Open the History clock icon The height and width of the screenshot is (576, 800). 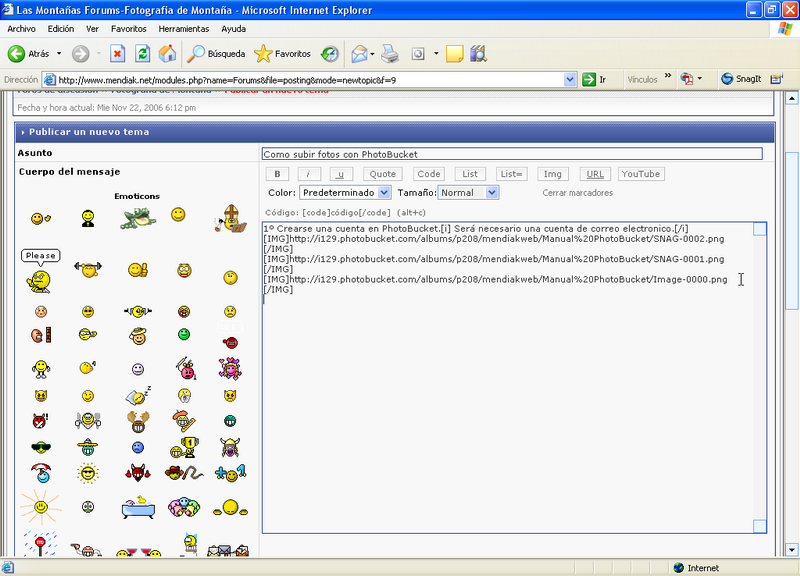click(330, 54)
